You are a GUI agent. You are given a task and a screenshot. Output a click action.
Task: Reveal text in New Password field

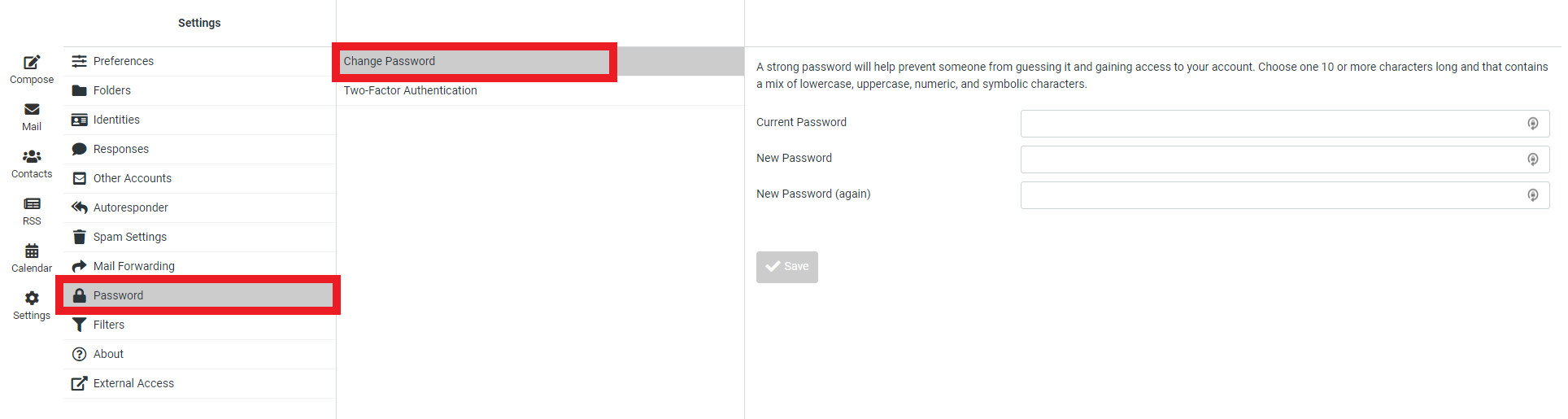(x=1532, y=159)
